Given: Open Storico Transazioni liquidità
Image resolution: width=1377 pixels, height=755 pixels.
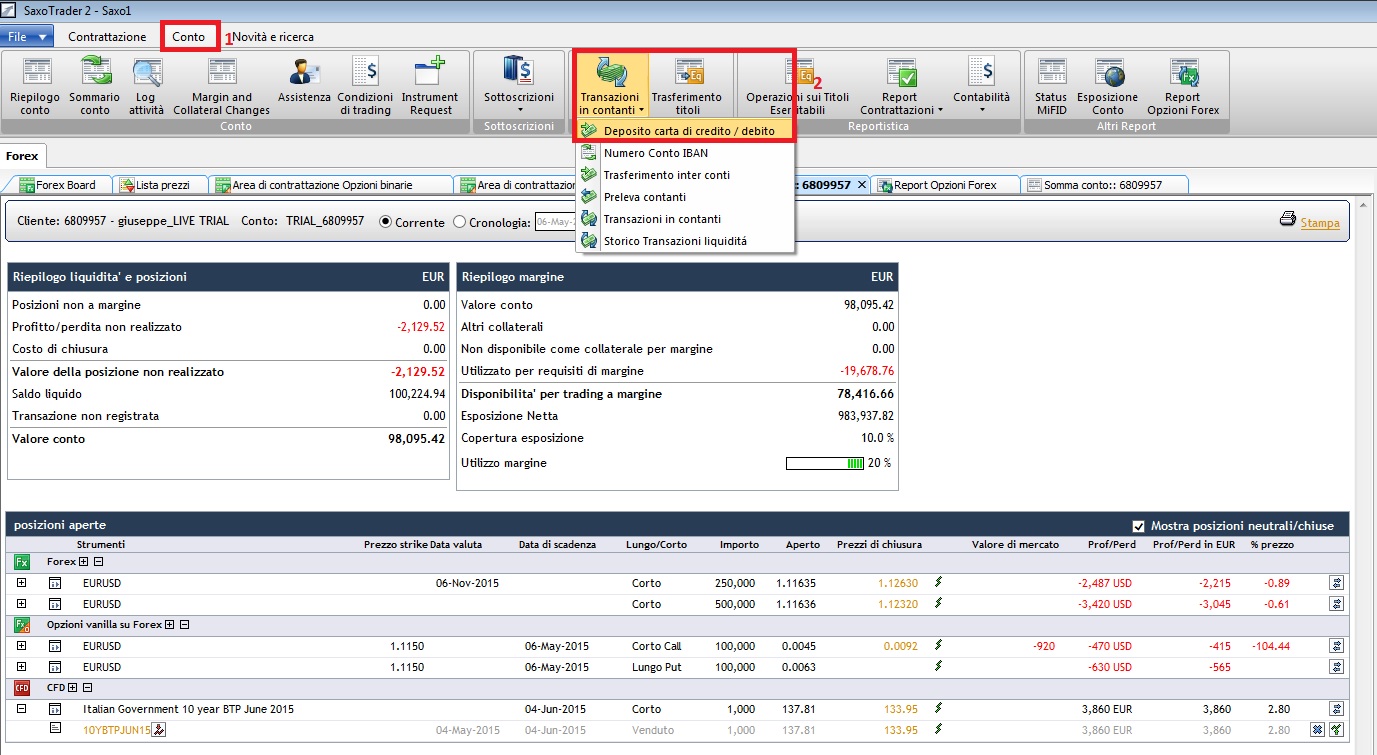Looking at the screenshot, I should (x=686, y=241).
